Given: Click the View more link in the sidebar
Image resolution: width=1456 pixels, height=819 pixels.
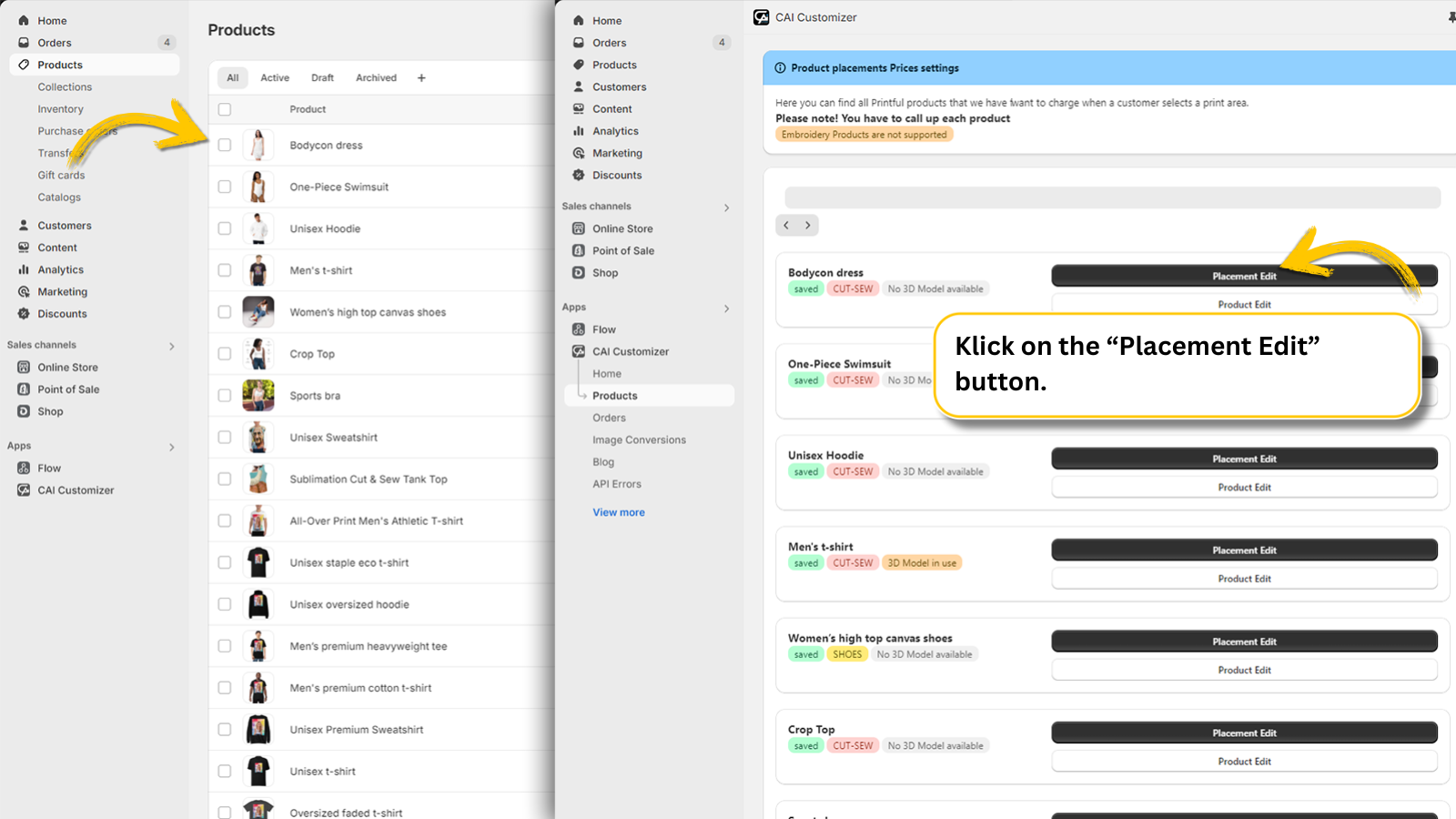Looking at the screenshot, I should 619,512.
